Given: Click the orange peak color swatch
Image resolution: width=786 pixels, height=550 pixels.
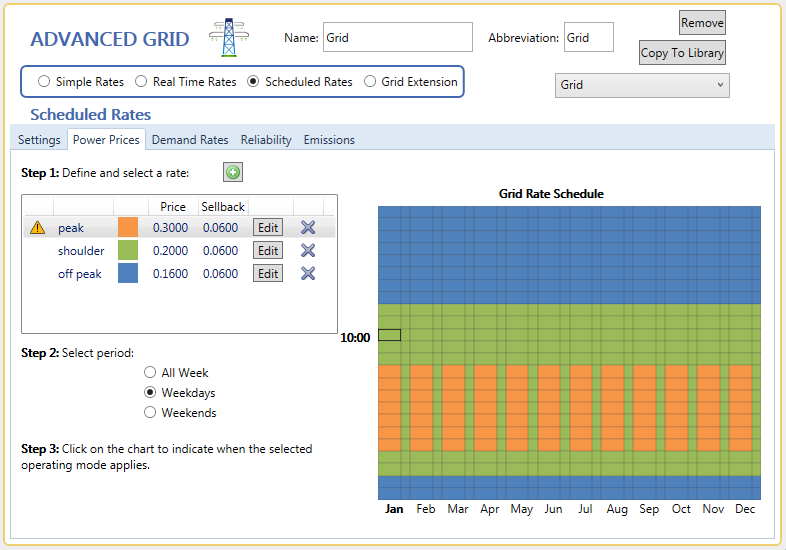Looking at the screenshot, I should (128, 227).
